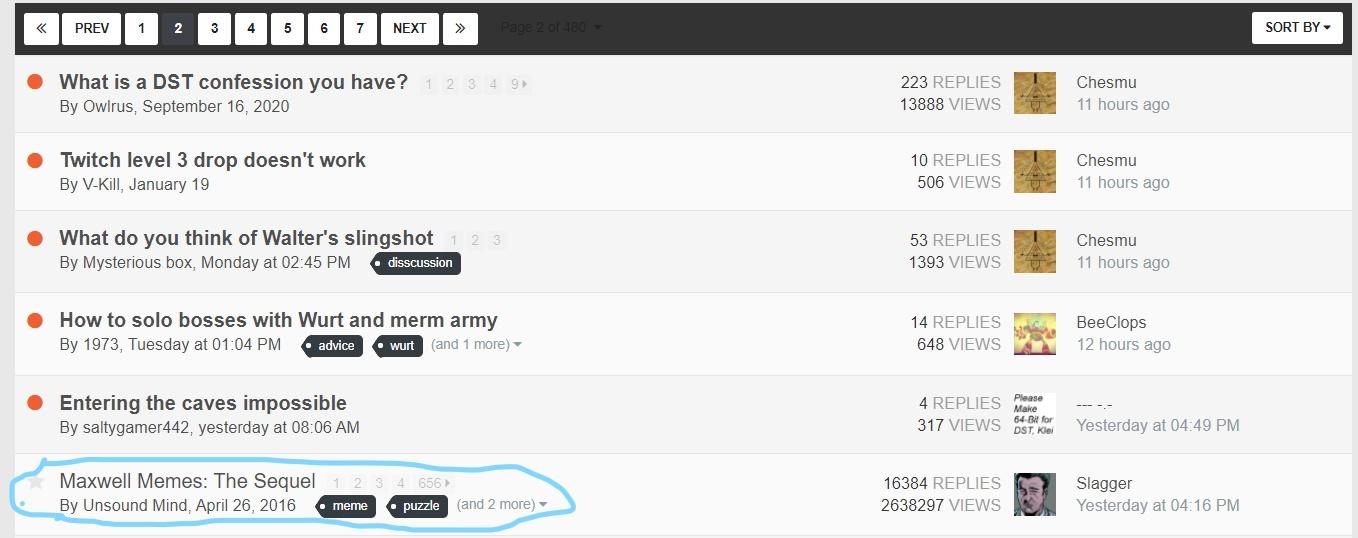Open last post 'Yesterday at 04:16 PM' link
This screenshot has width=1358, height=538.
1158,505
